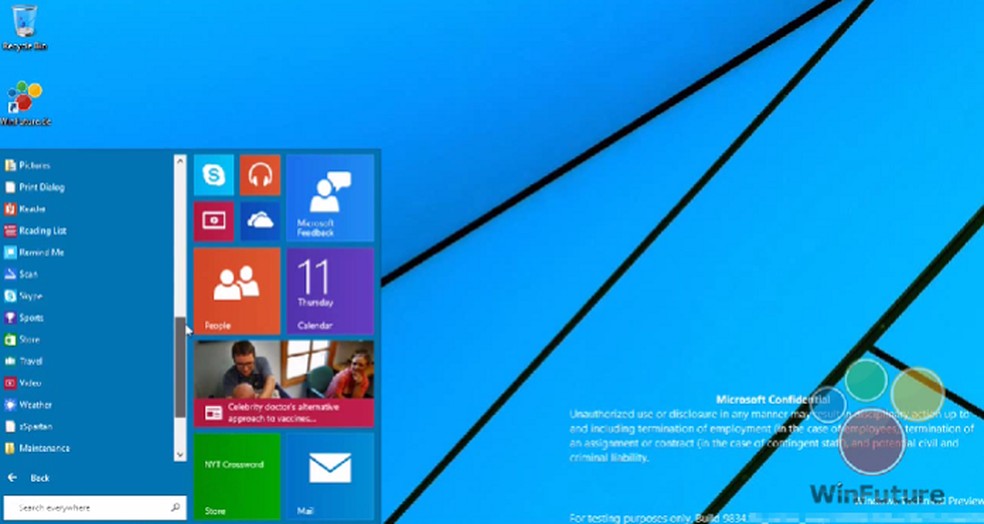984x524 pixels.
Task: Open Store from the apps list
Action: click(x=23, y=340)
